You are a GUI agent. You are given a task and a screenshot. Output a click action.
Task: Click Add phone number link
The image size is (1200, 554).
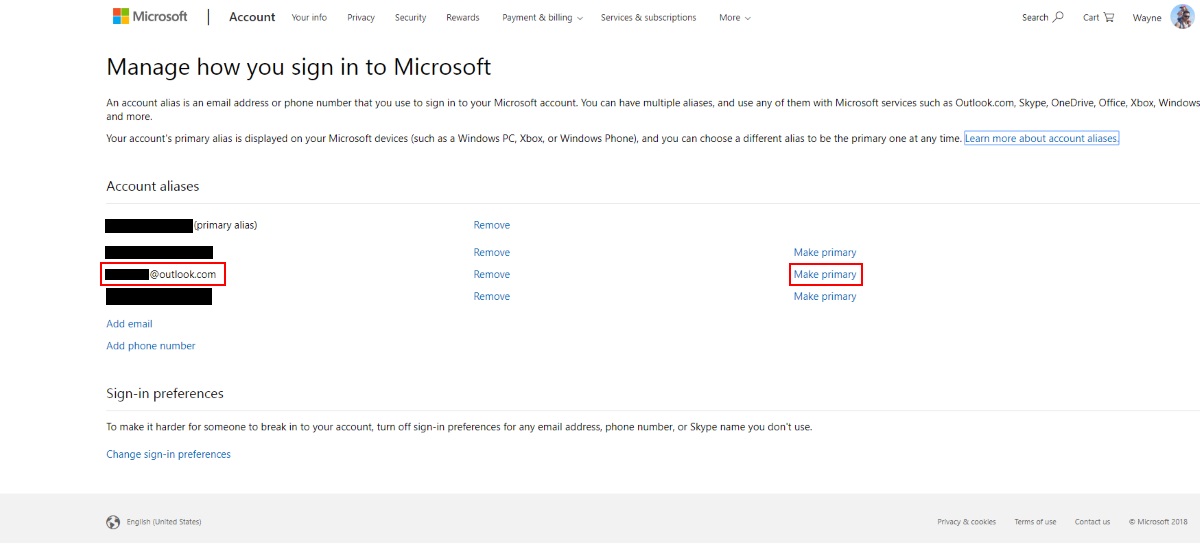tap(151, 346)
